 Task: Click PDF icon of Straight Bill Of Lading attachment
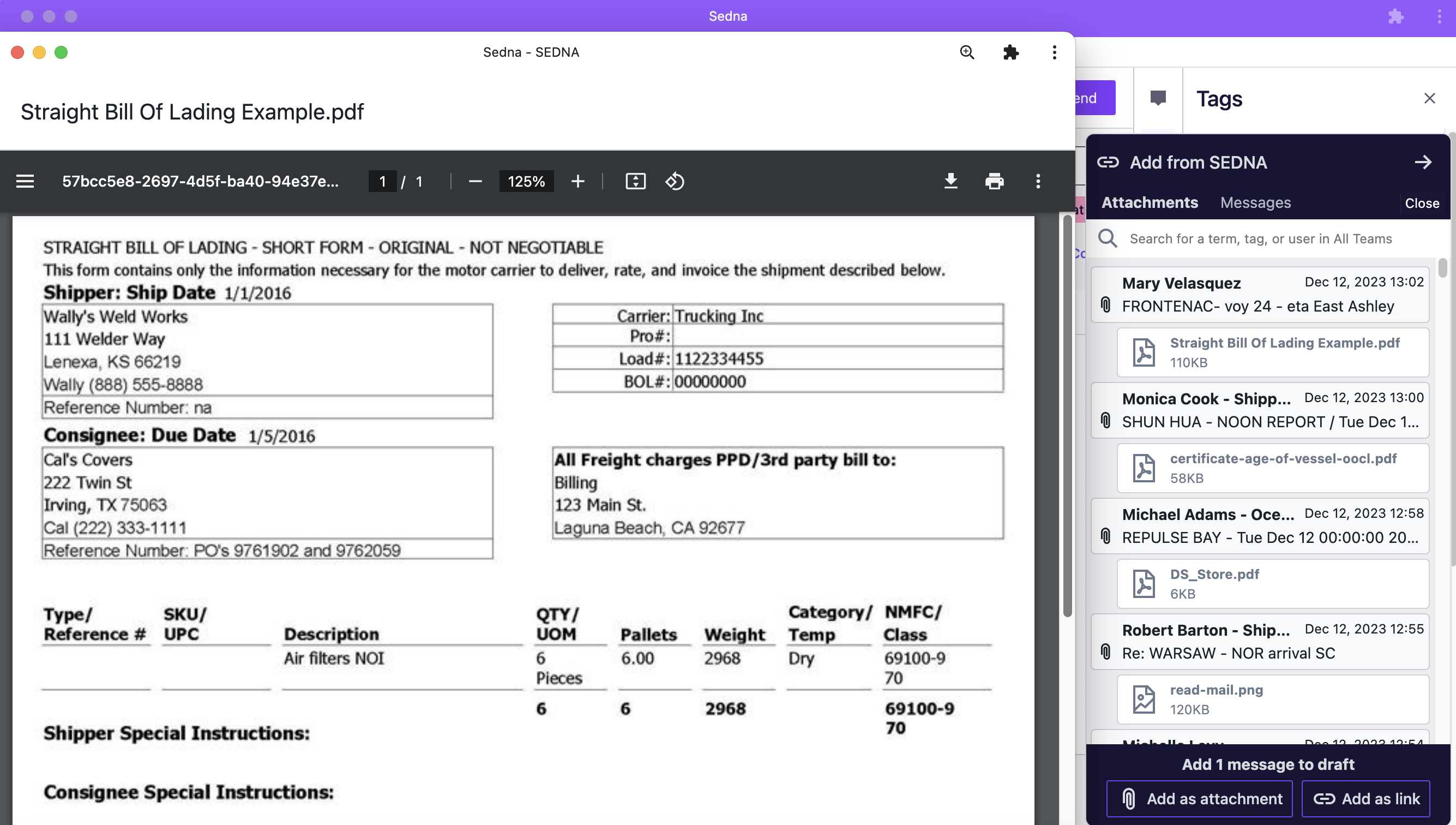[x=1144, y=352]
